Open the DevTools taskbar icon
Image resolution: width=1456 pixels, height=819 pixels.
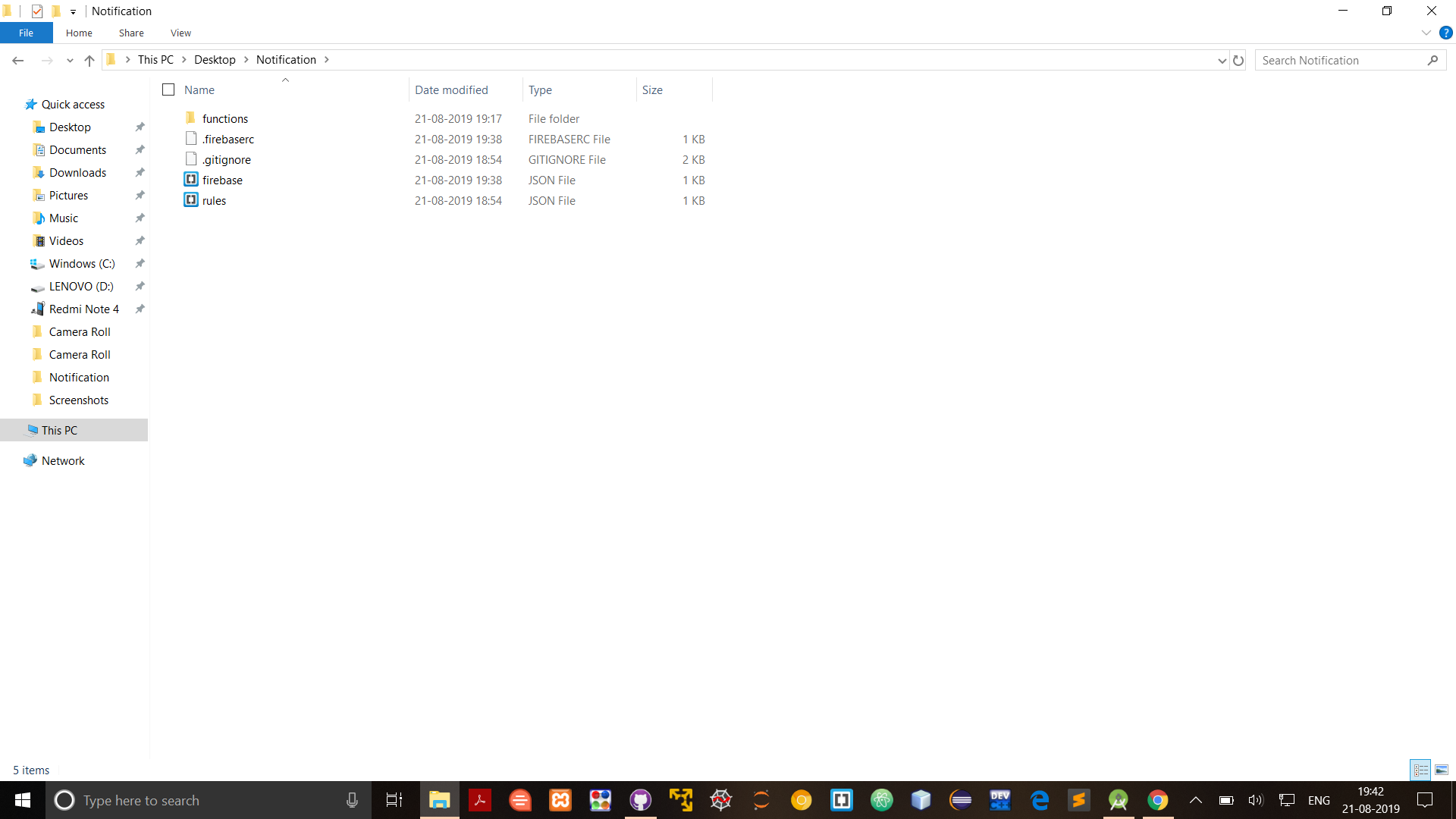tap(1000, 800)
